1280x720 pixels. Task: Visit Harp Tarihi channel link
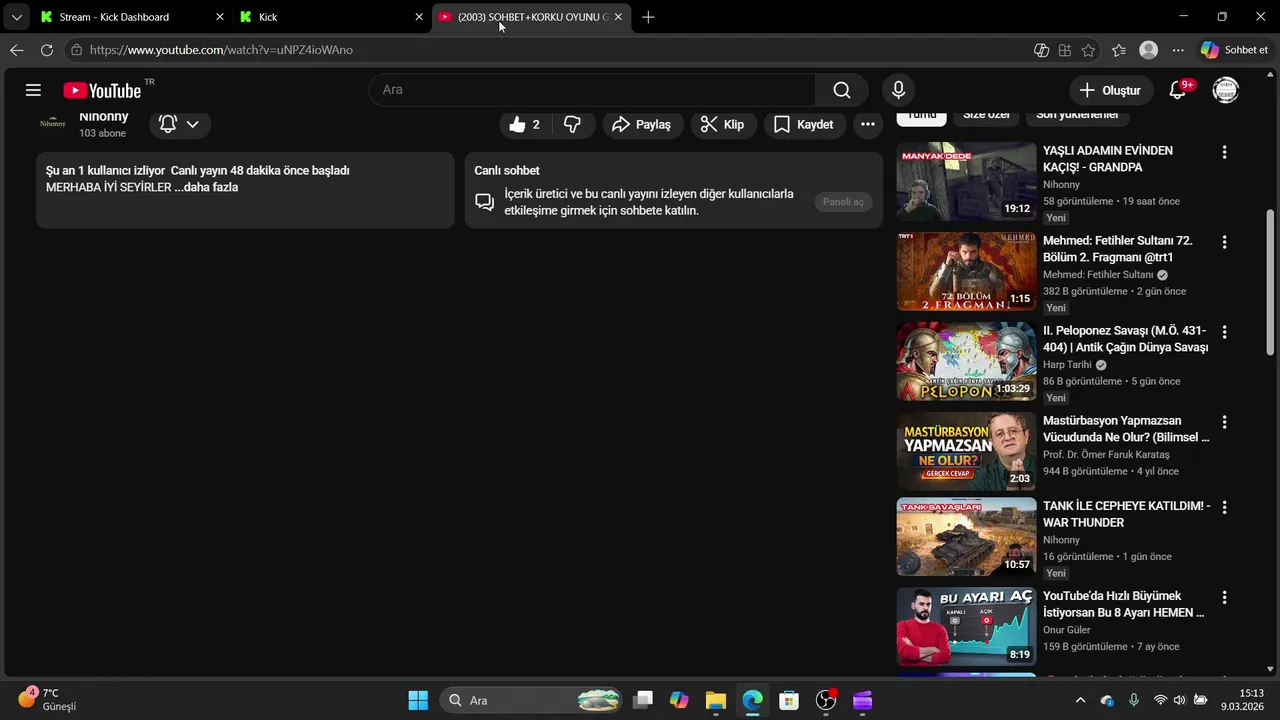coord(1067,365)
